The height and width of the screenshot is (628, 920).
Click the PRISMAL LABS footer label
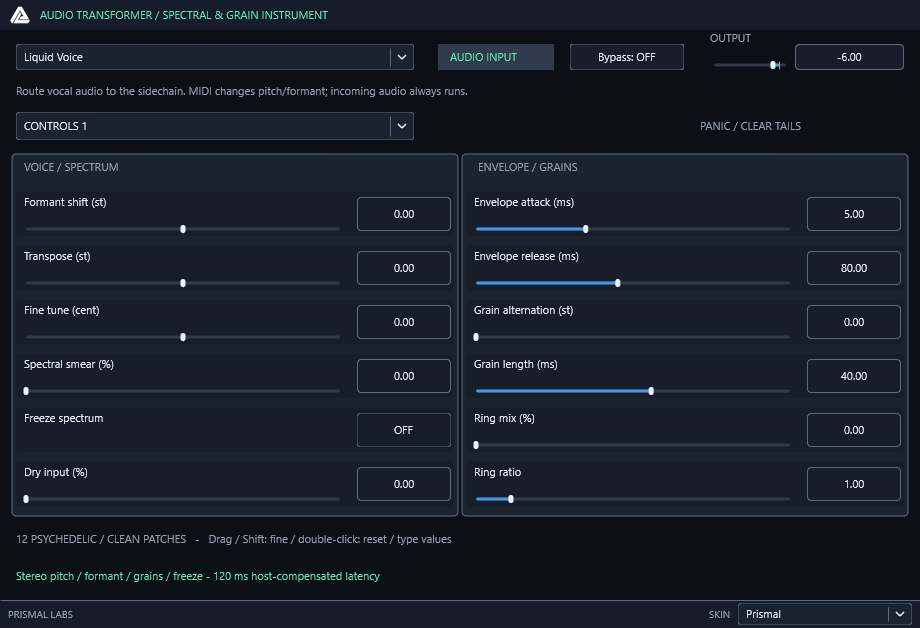click(40, 615)
